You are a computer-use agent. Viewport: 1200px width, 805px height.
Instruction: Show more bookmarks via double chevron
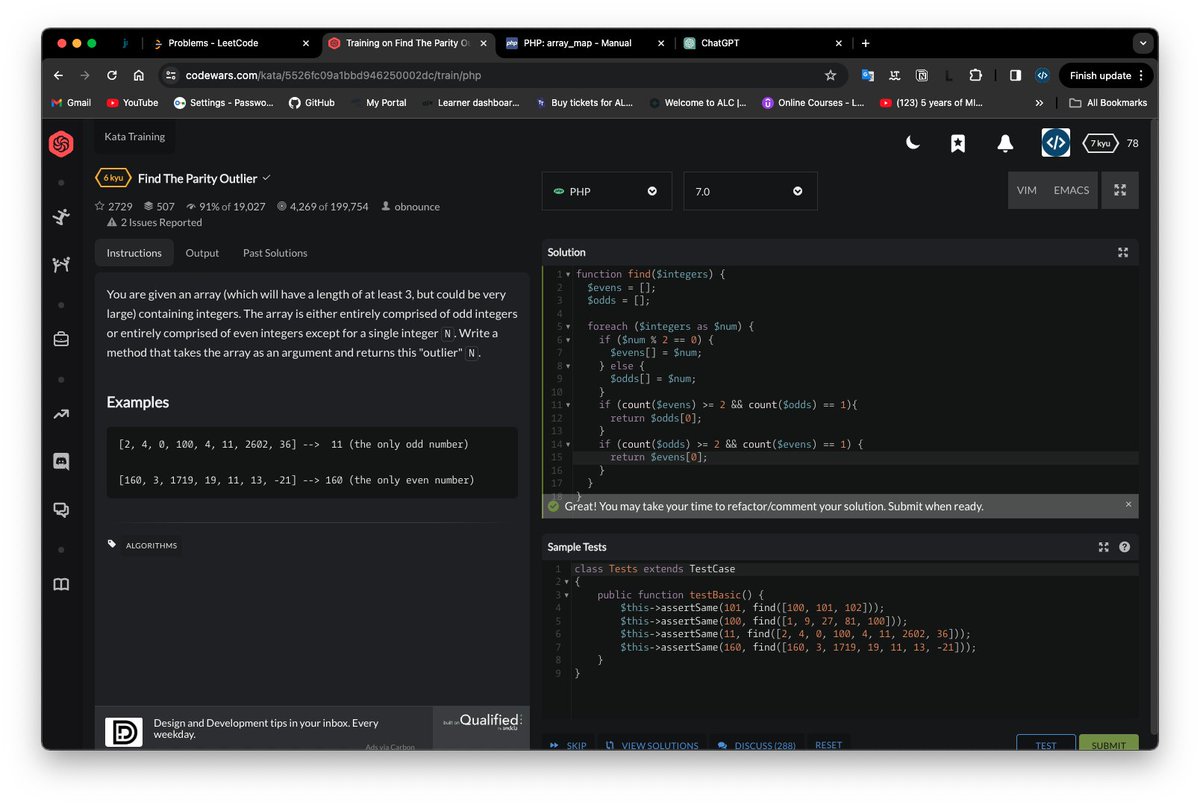click(x=1039, y=102)
